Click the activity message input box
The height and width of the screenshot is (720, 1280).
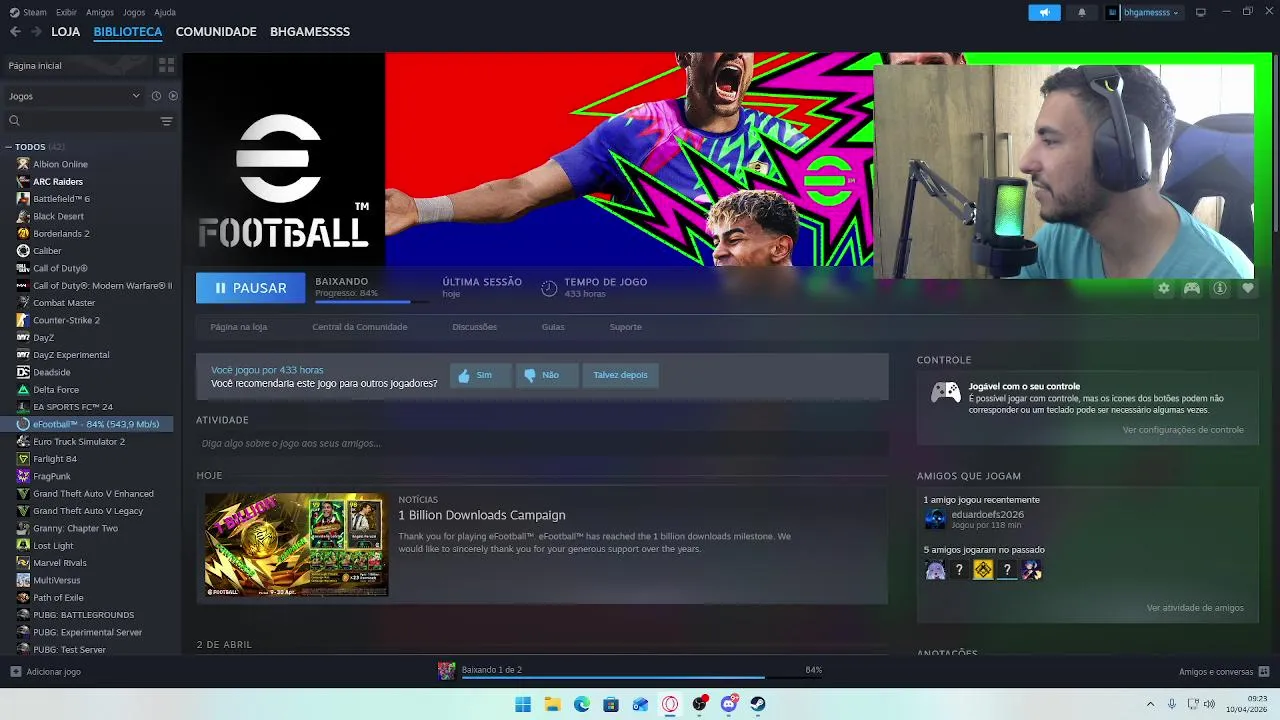click(x=542, y=443)
